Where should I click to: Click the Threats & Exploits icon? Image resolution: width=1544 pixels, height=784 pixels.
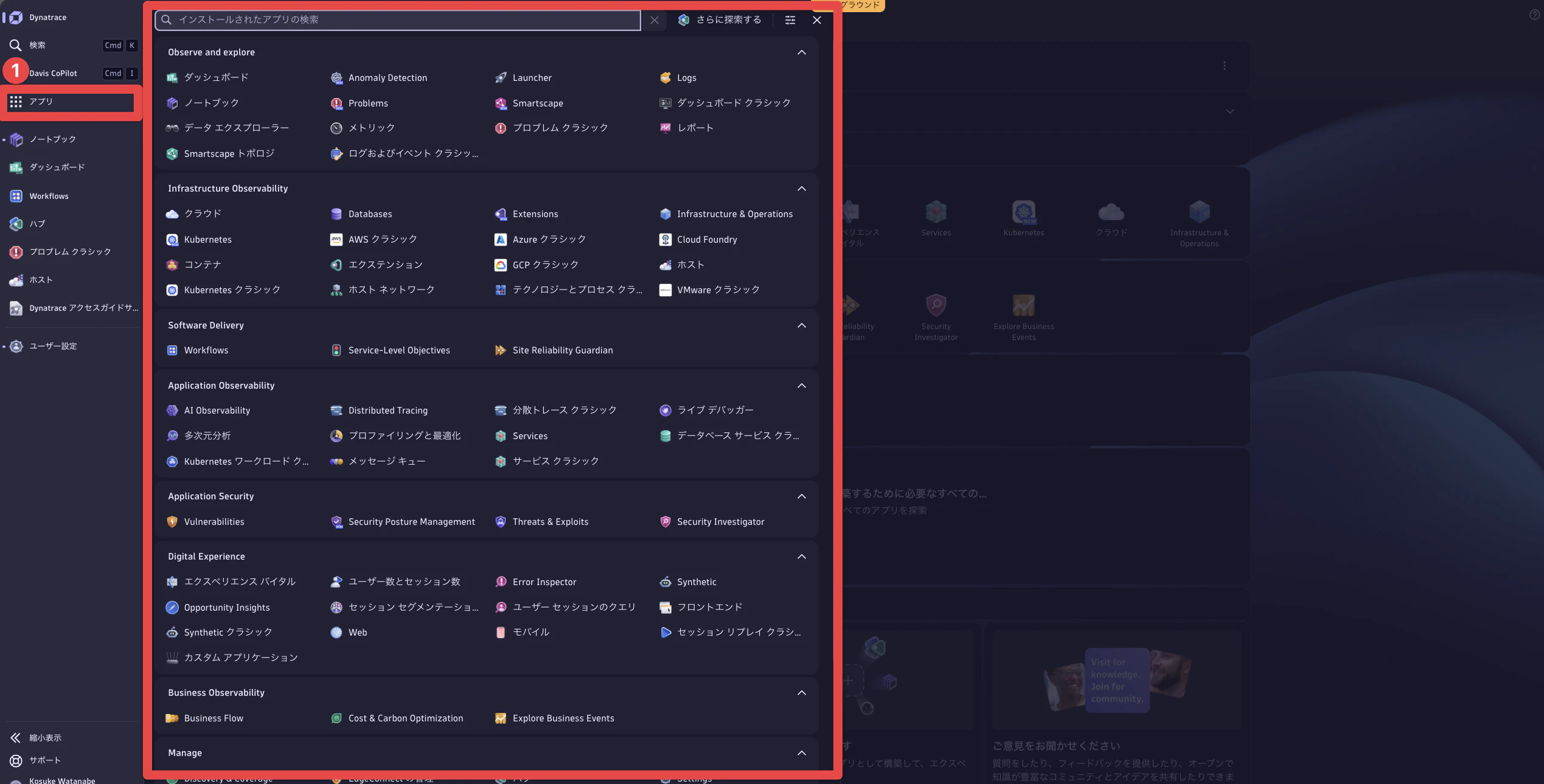pos(501,522)
